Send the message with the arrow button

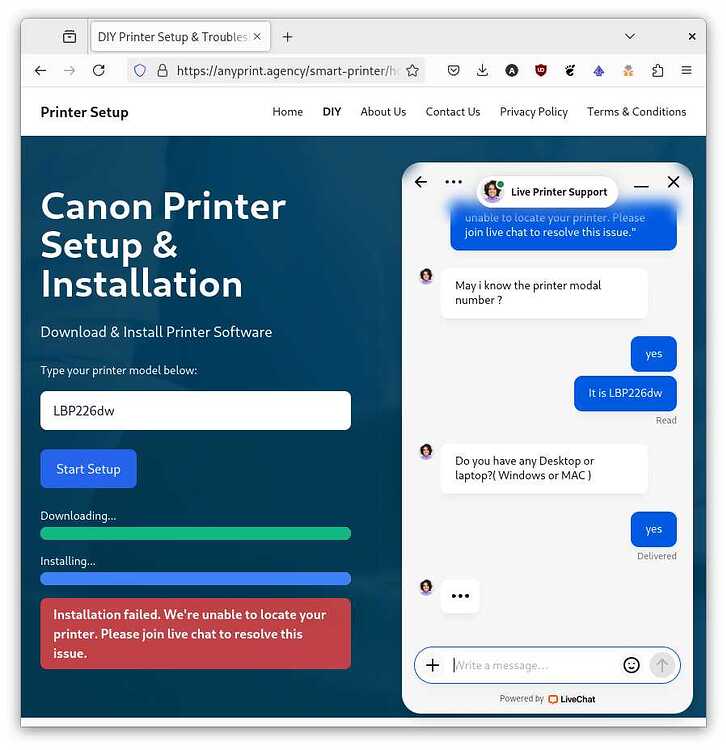[x=662, y=665]
